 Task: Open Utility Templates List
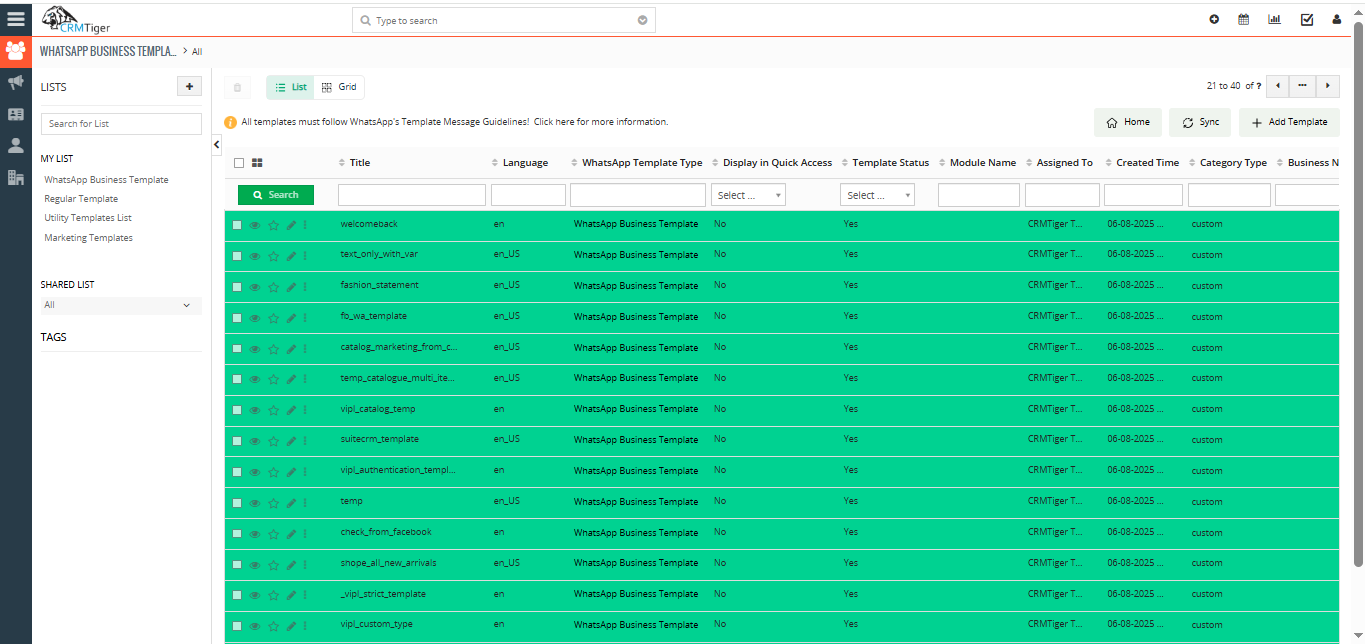click(x=88, y=218)
